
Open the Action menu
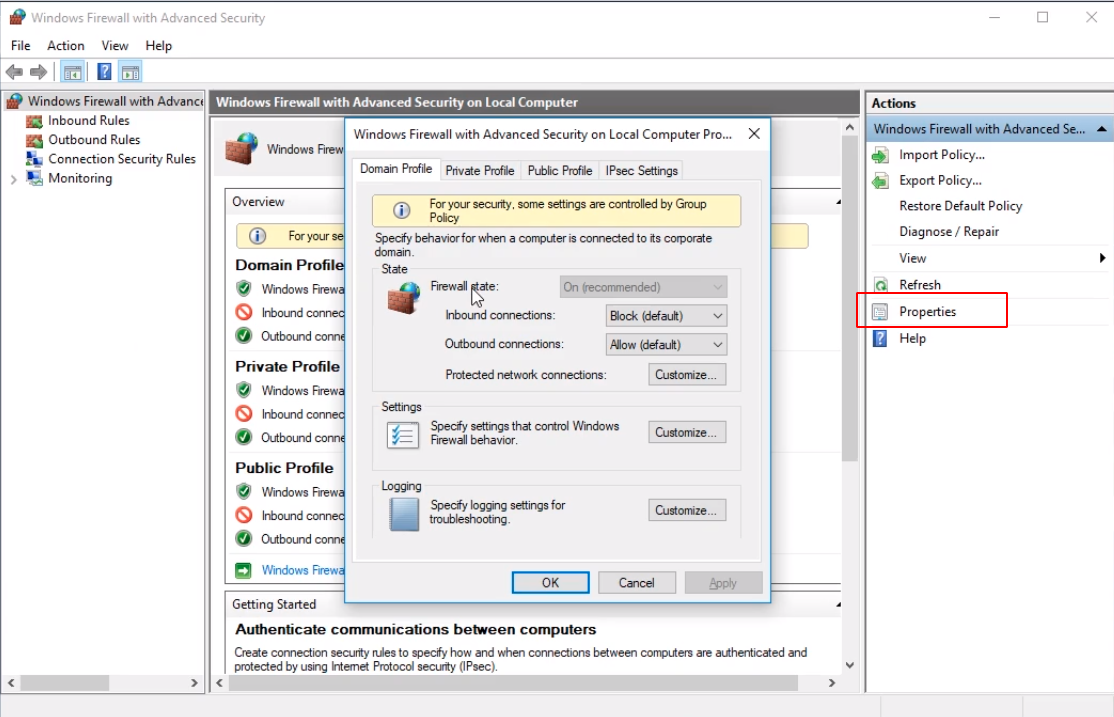65,45
